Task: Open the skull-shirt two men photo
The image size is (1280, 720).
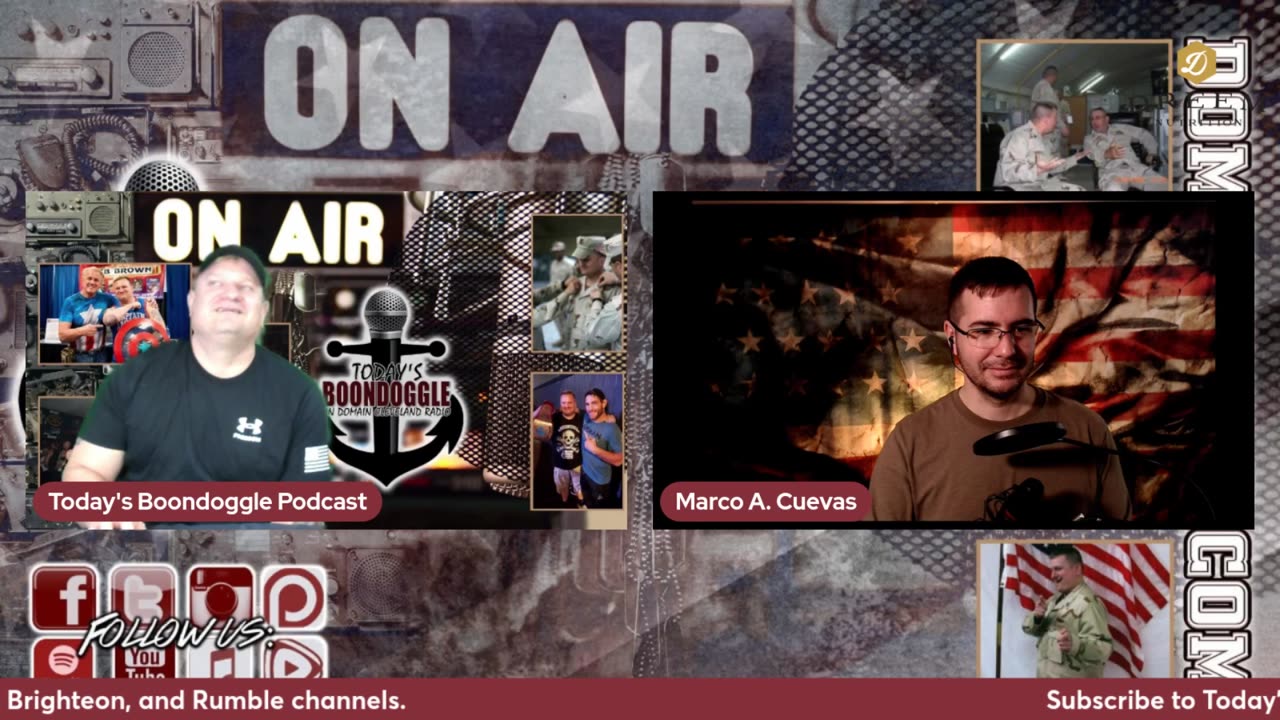Action: [577, 441]
